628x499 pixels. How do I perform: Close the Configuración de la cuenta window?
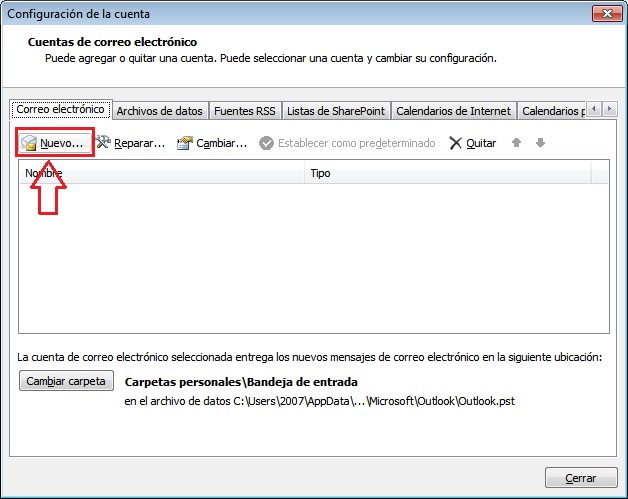607,14
